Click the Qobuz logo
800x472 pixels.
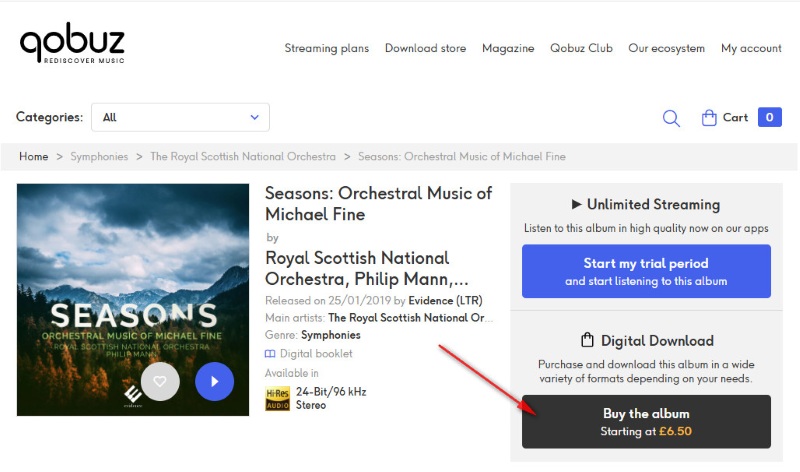pyautogui.click(x=72, y=45)
